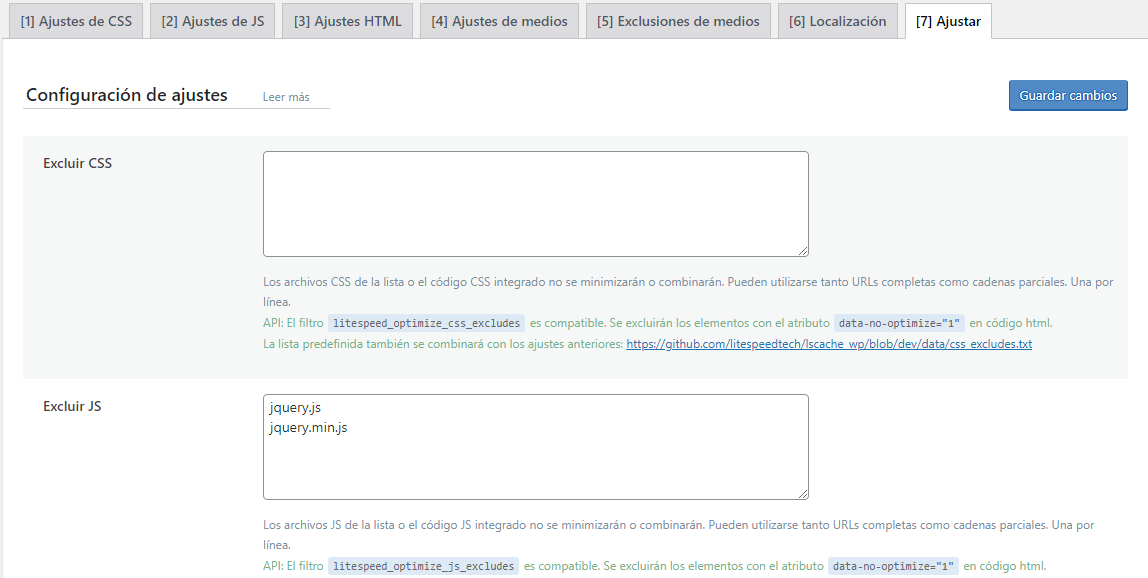Select the [3] Ajustes HTML tab
The width and height of the screenshot is (1148, 578).
coord(347,19)
